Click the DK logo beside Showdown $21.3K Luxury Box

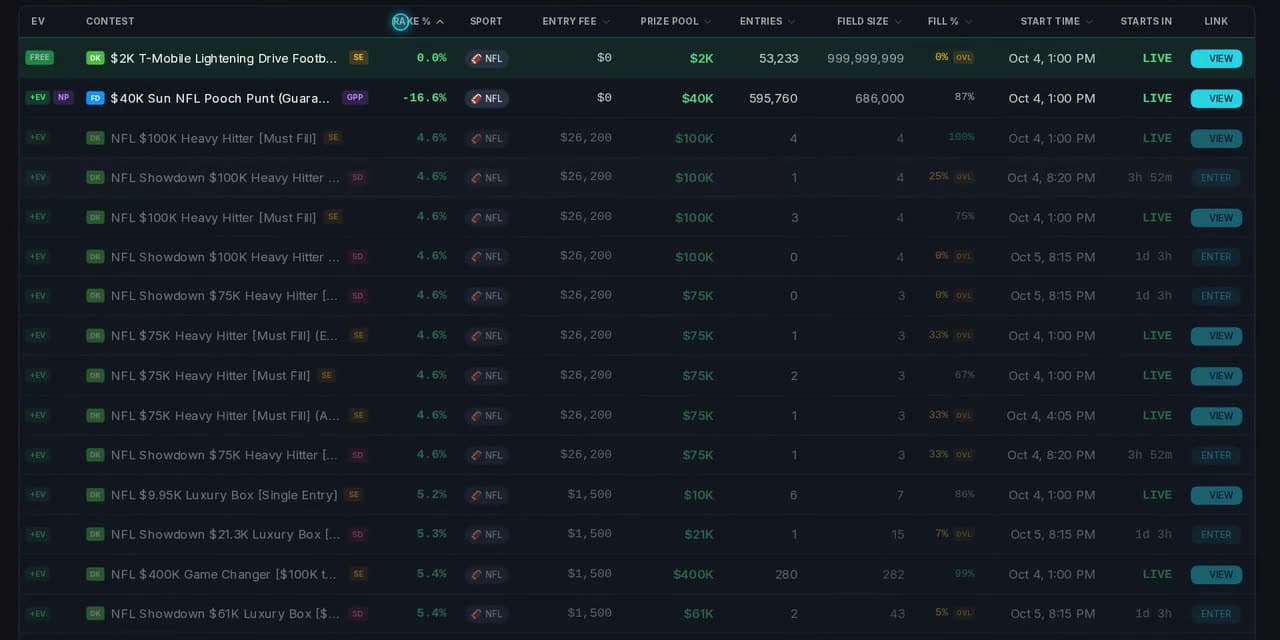(x=95, y=535)
